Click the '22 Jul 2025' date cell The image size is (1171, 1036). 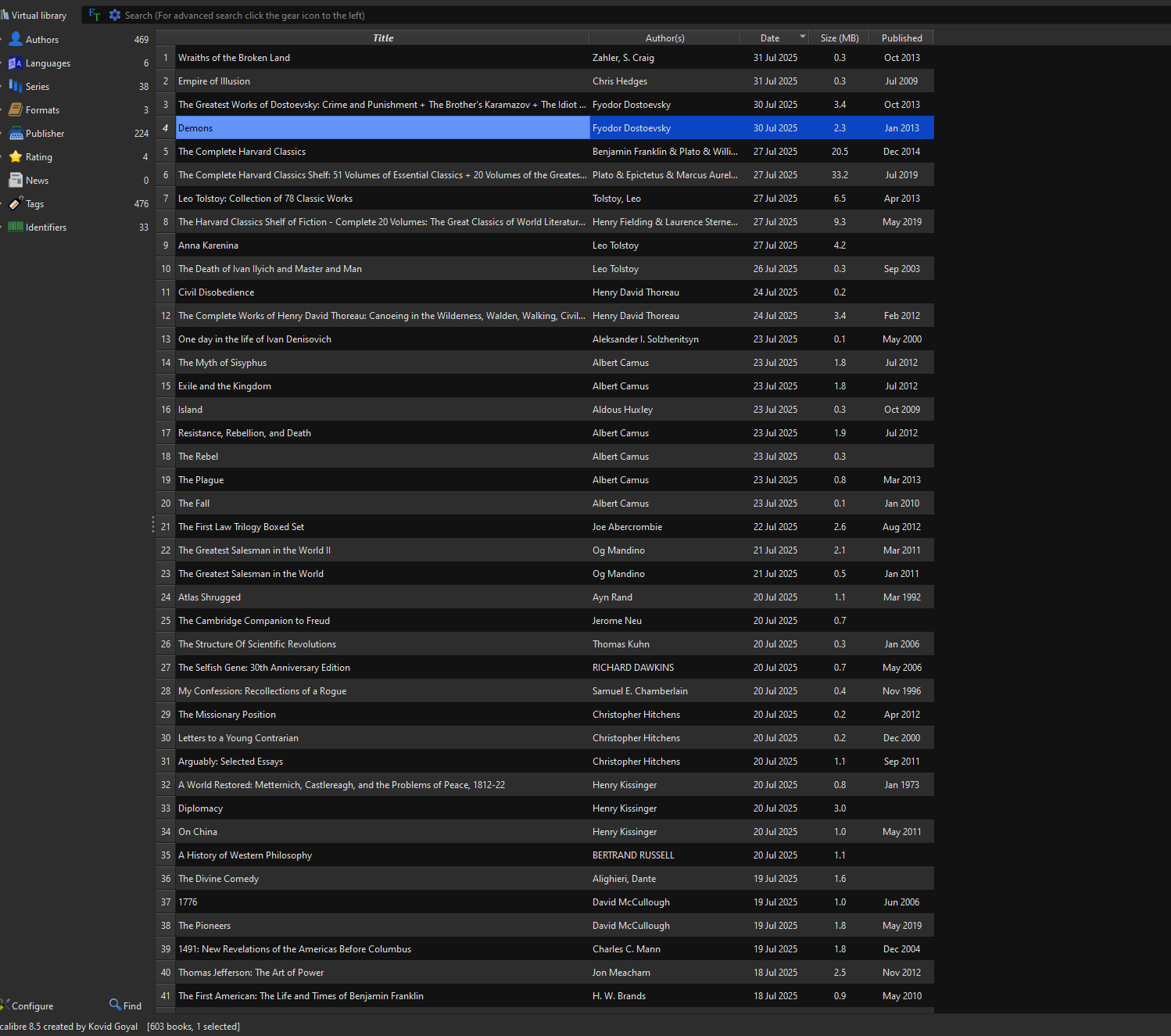pos(775,527)
